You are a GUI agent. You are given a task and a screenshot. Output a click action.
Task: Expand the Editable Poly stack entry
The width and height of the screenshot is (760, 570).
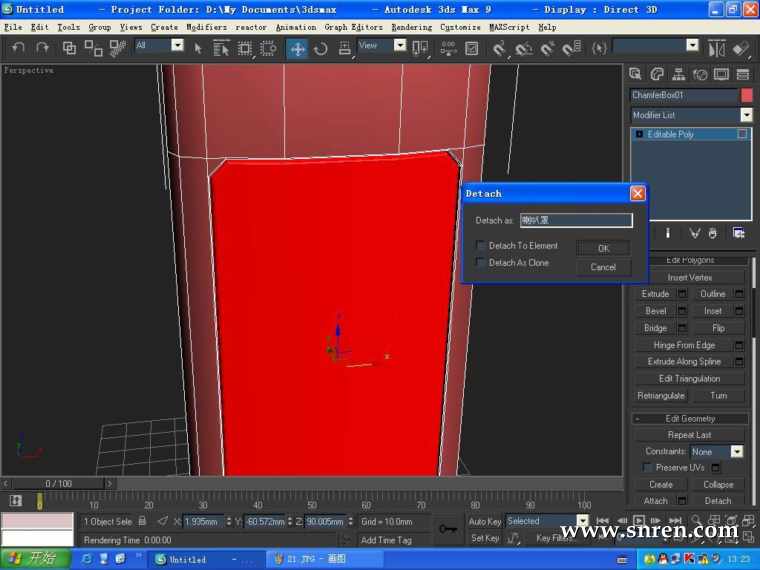tap(639, 134)
